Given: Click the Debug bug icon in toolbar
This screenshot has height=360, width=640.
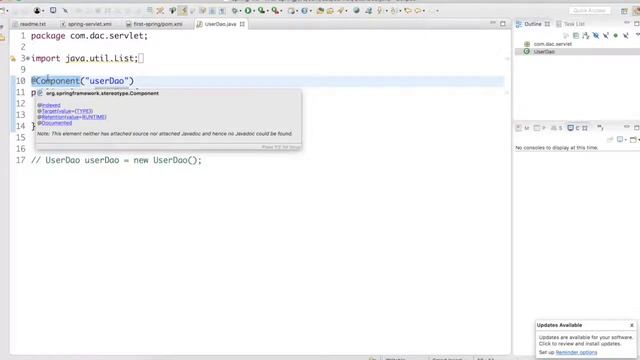Looking at the screenshot, I should (235, 11).
